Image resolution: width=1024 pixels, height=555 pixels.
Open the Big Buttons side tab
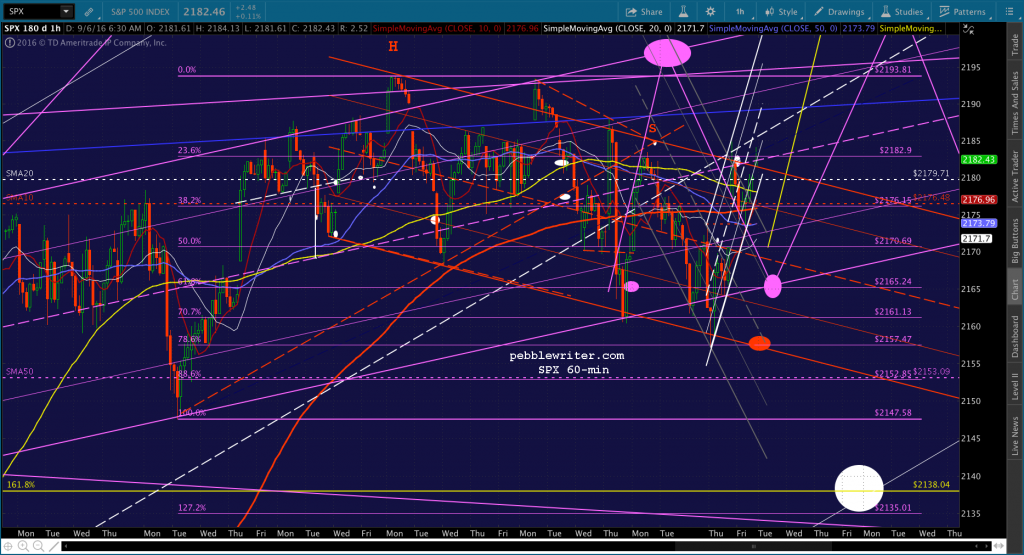click(x=1015, y=240)
